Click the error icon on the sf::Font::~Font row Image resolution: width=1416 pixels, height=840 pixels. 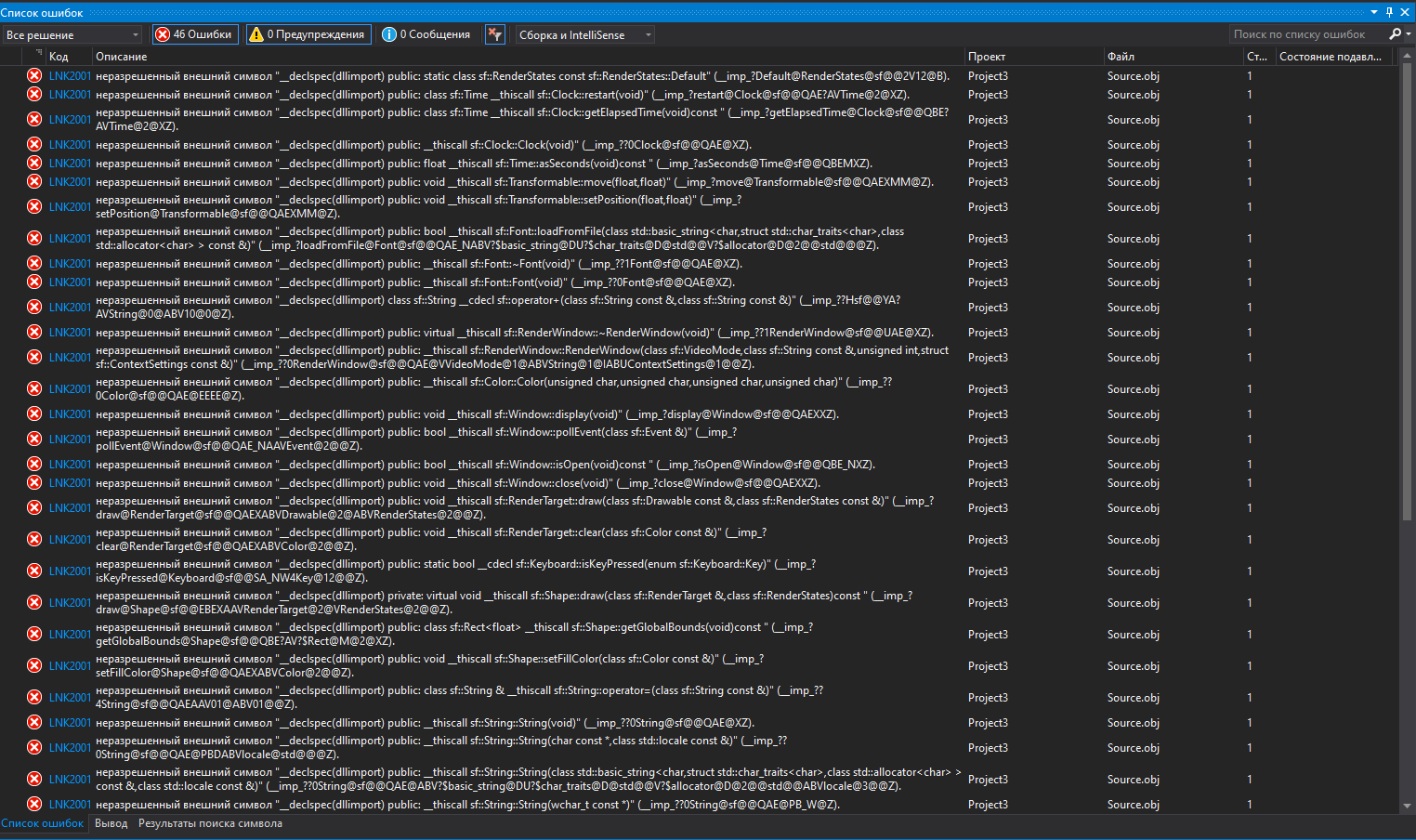[34, 263]
